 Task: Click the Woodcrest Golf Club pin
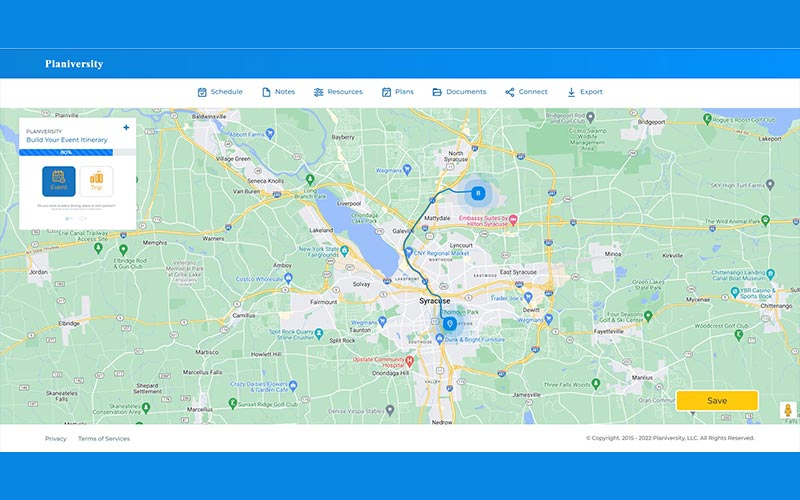tap(738, 335)
